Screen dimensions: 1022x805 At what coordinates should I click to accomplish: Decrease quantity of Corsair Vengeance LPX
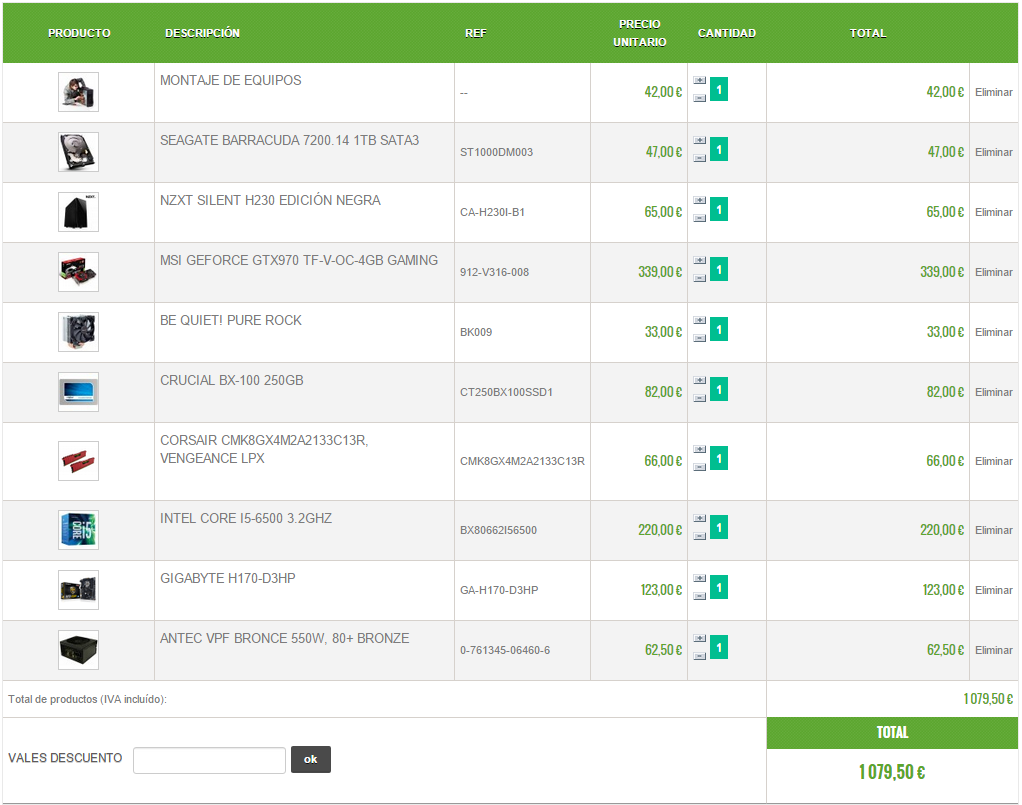[699, 467]
